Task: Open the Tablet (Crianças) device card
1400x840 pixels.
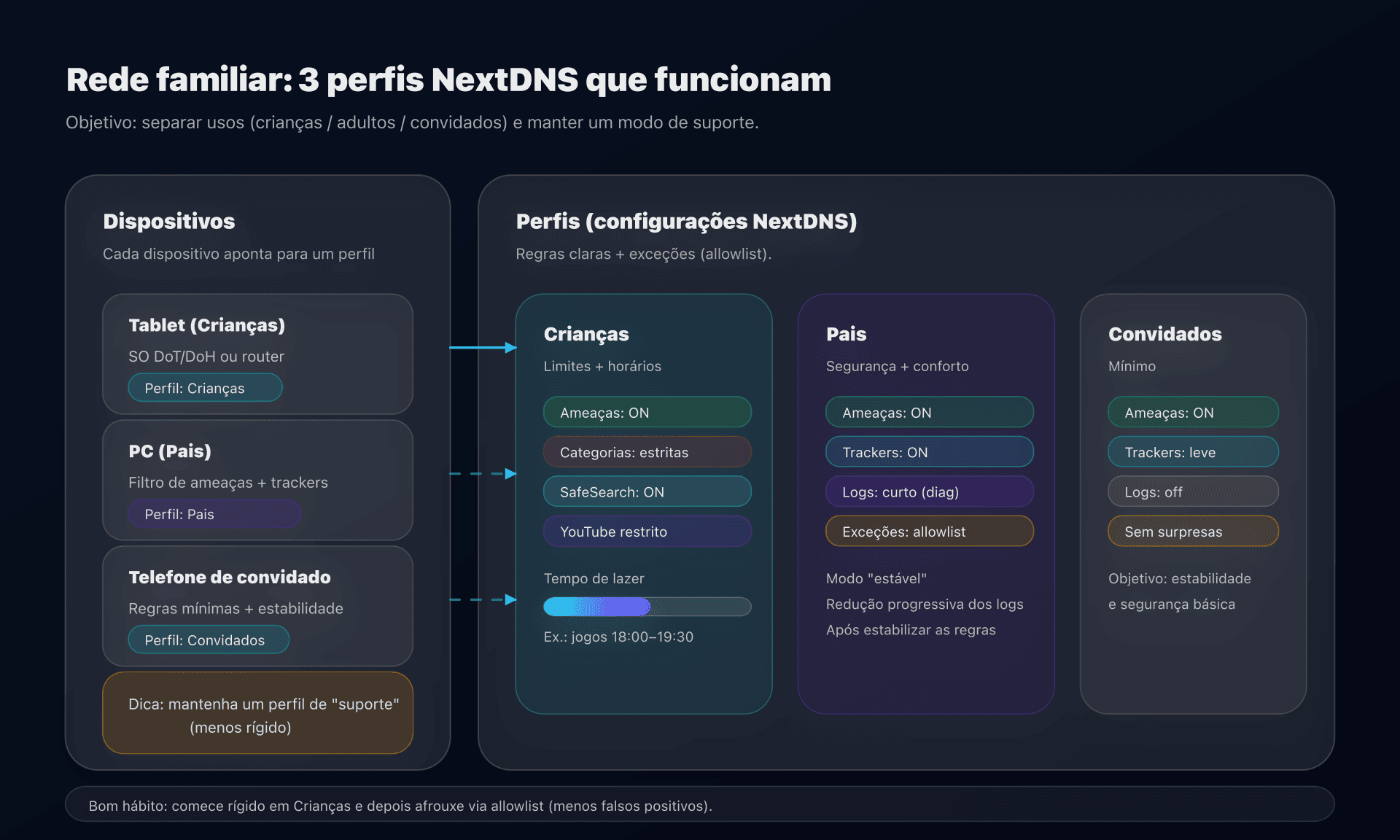Action: 257,354
